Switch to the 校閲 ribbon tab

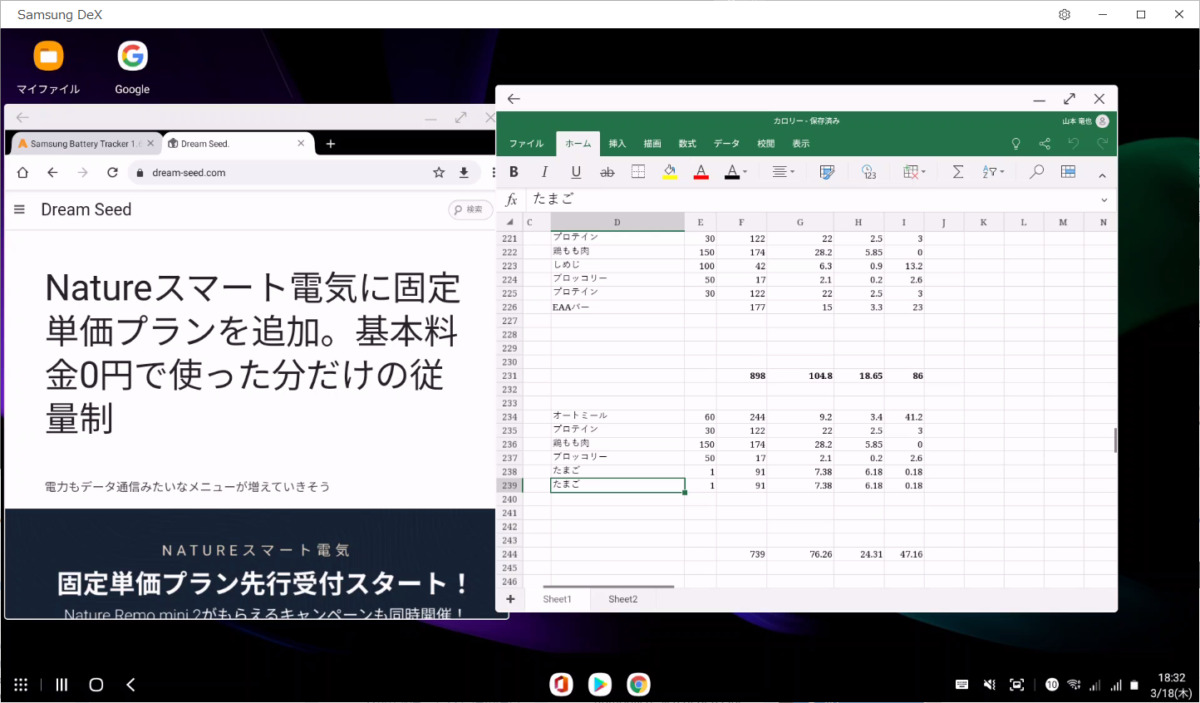pyautogui.click(x=766, y=144)
